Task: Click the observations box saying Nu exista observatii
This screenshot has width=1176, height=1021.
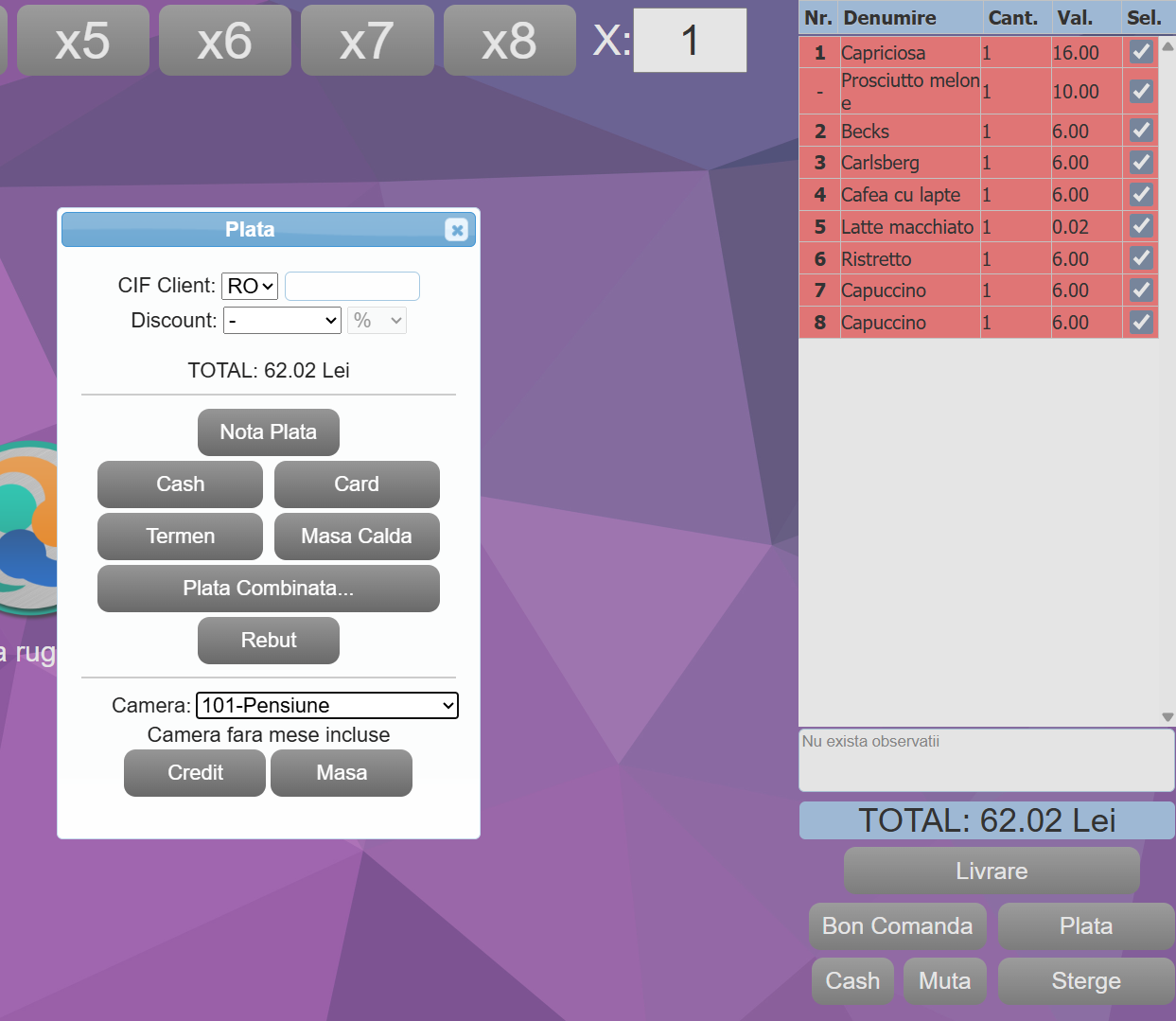Action: tap(987, 761)
